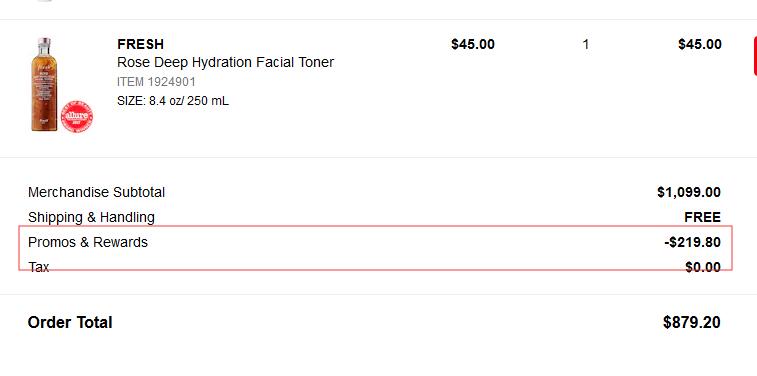Image resolution: width=757 pixels, height=376 pixels.
Task: Select the ITEM 1924901 number text
Action: pos(156,82)
